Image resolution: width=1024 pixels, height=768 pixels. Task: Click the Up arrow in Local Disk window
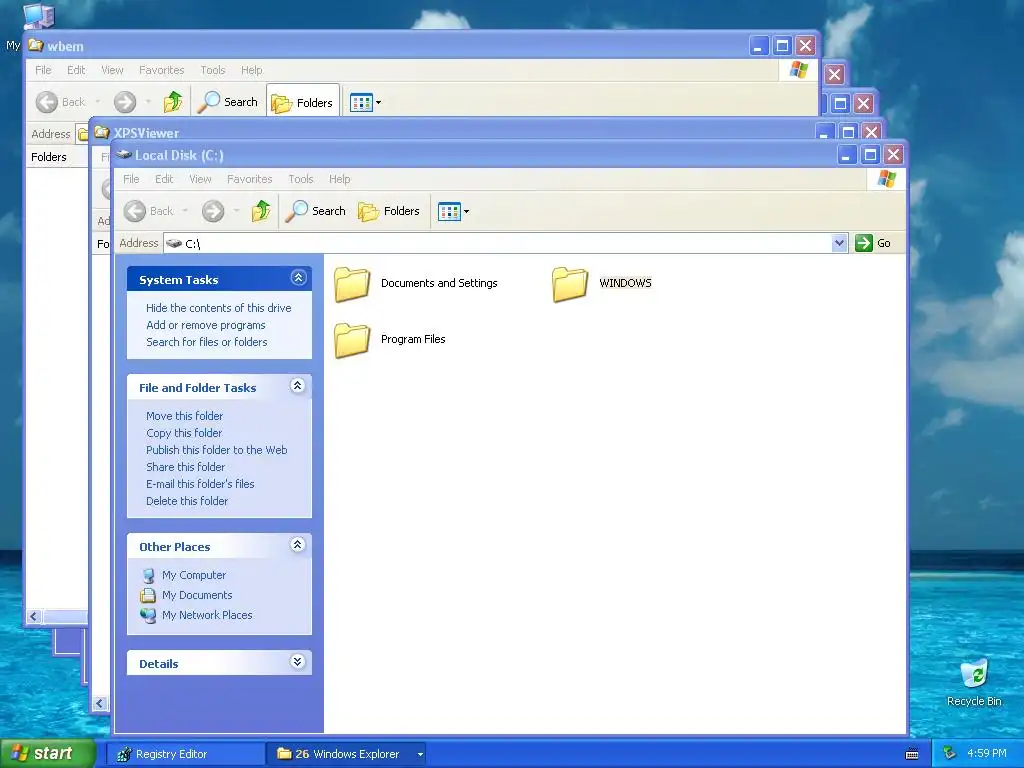pyautogui.click(x=261, y=211)
